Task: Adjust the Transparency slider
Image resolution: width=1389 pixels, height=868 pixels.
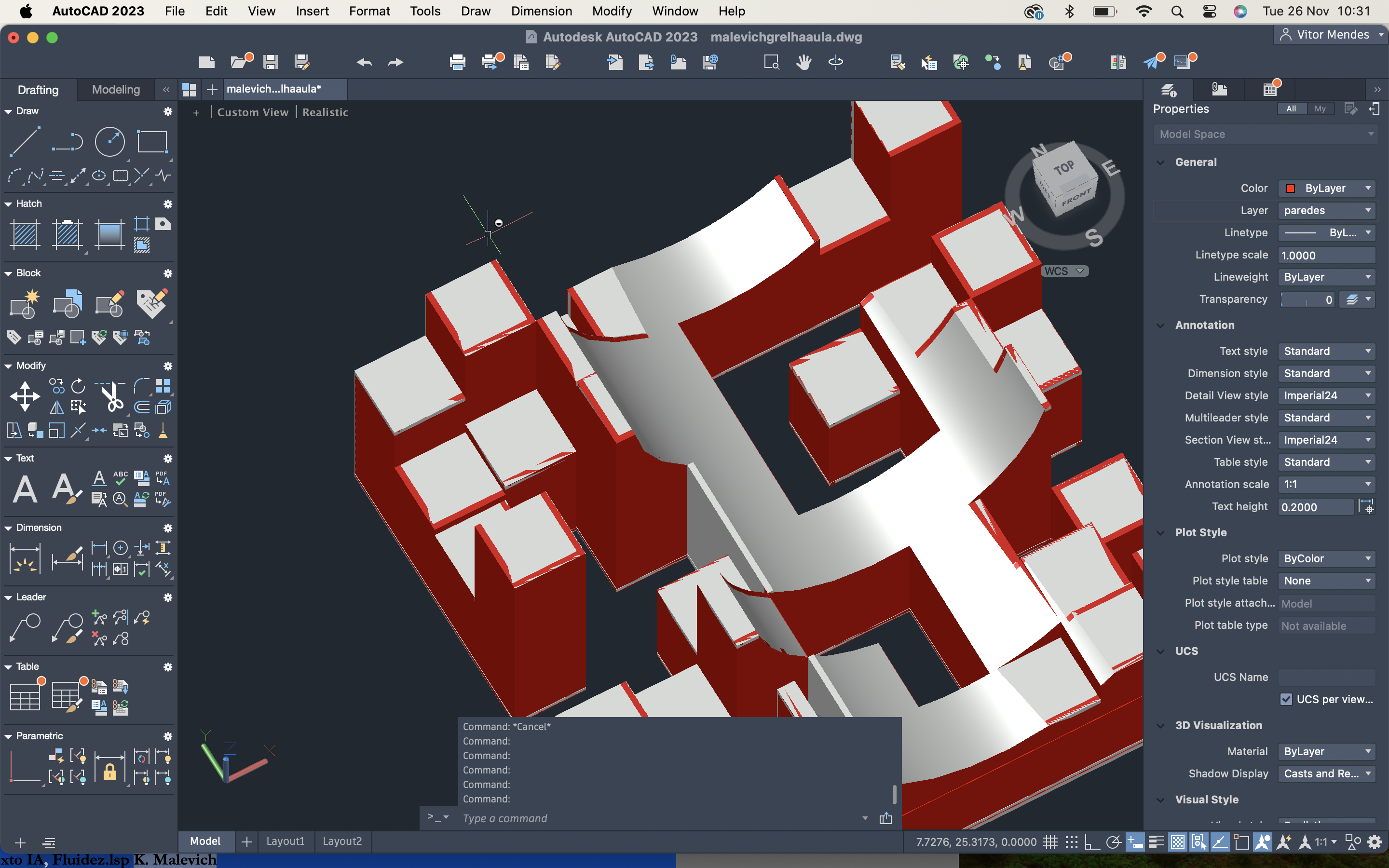Action: coord(1307,299)
